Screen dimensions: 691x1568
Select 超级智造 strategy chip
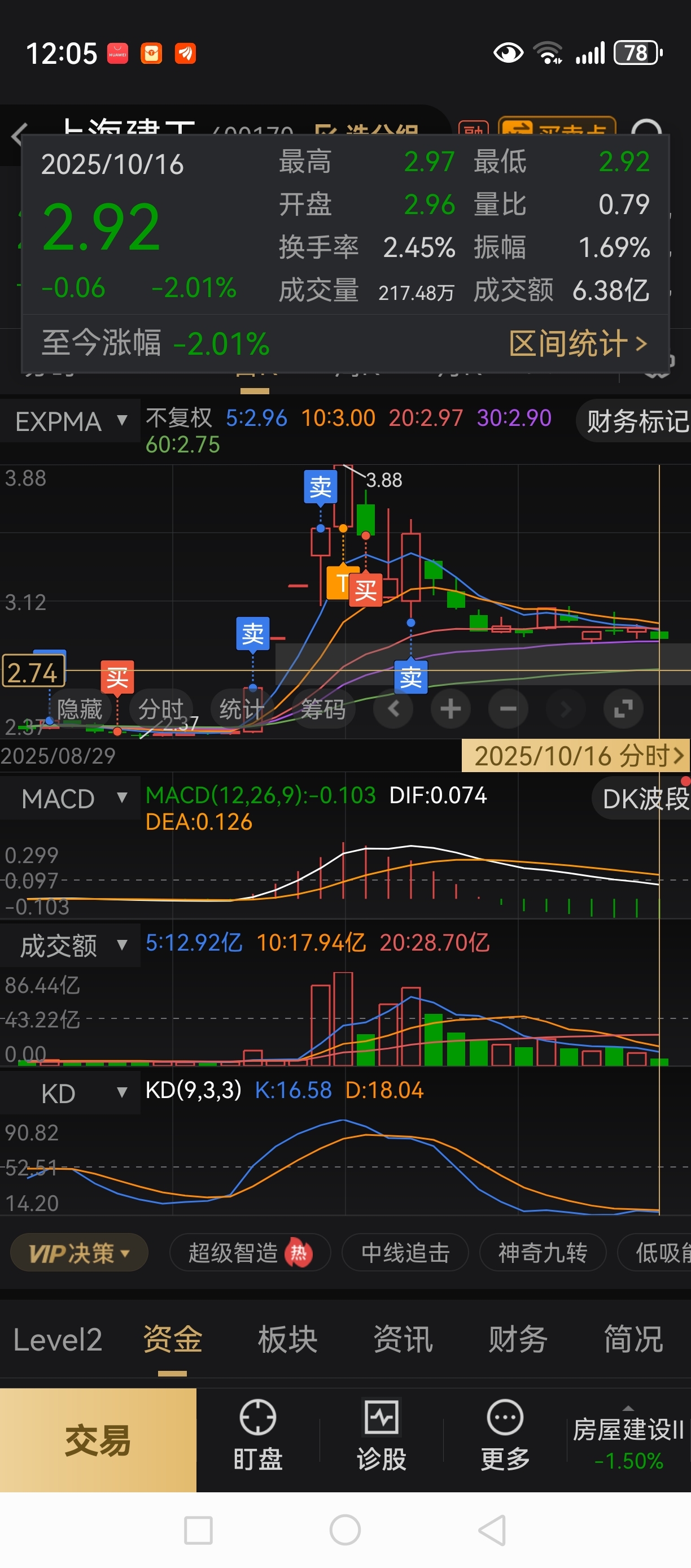250,1253
